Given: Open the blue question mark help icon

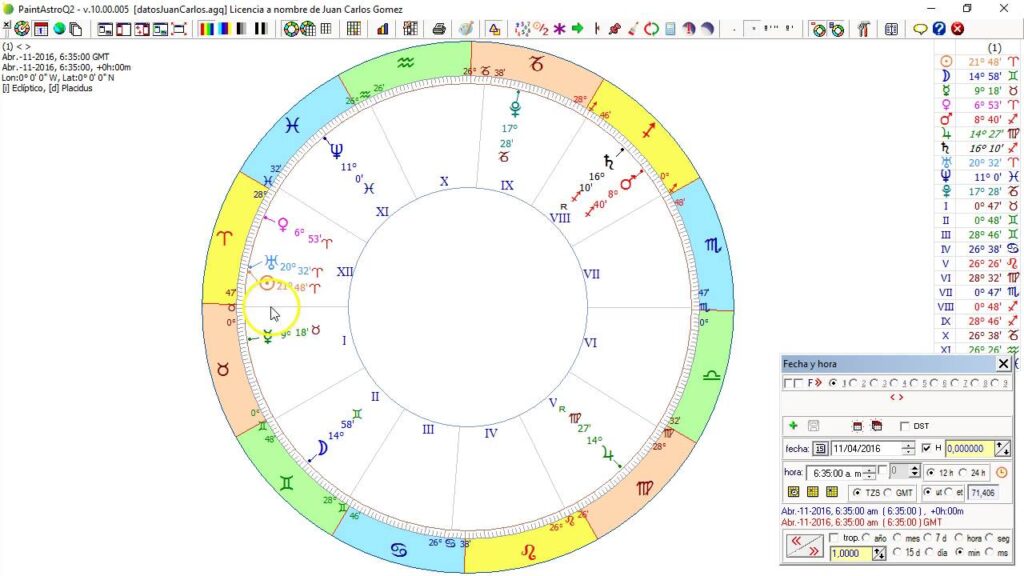Looking at the screenshot, I should [939, 29].
